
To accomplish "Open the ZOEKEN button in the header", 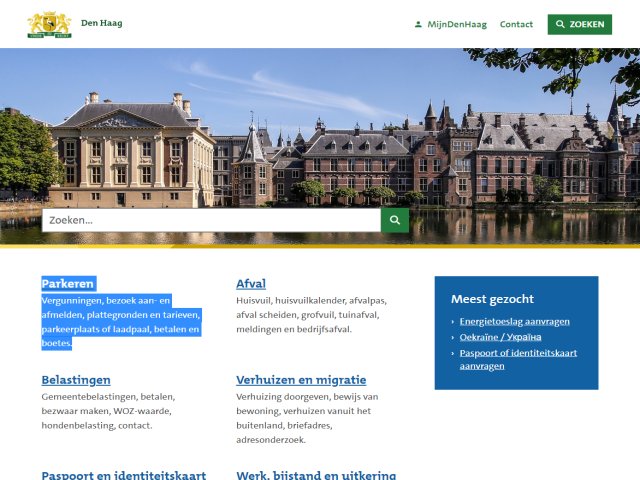I will [579, 24].
